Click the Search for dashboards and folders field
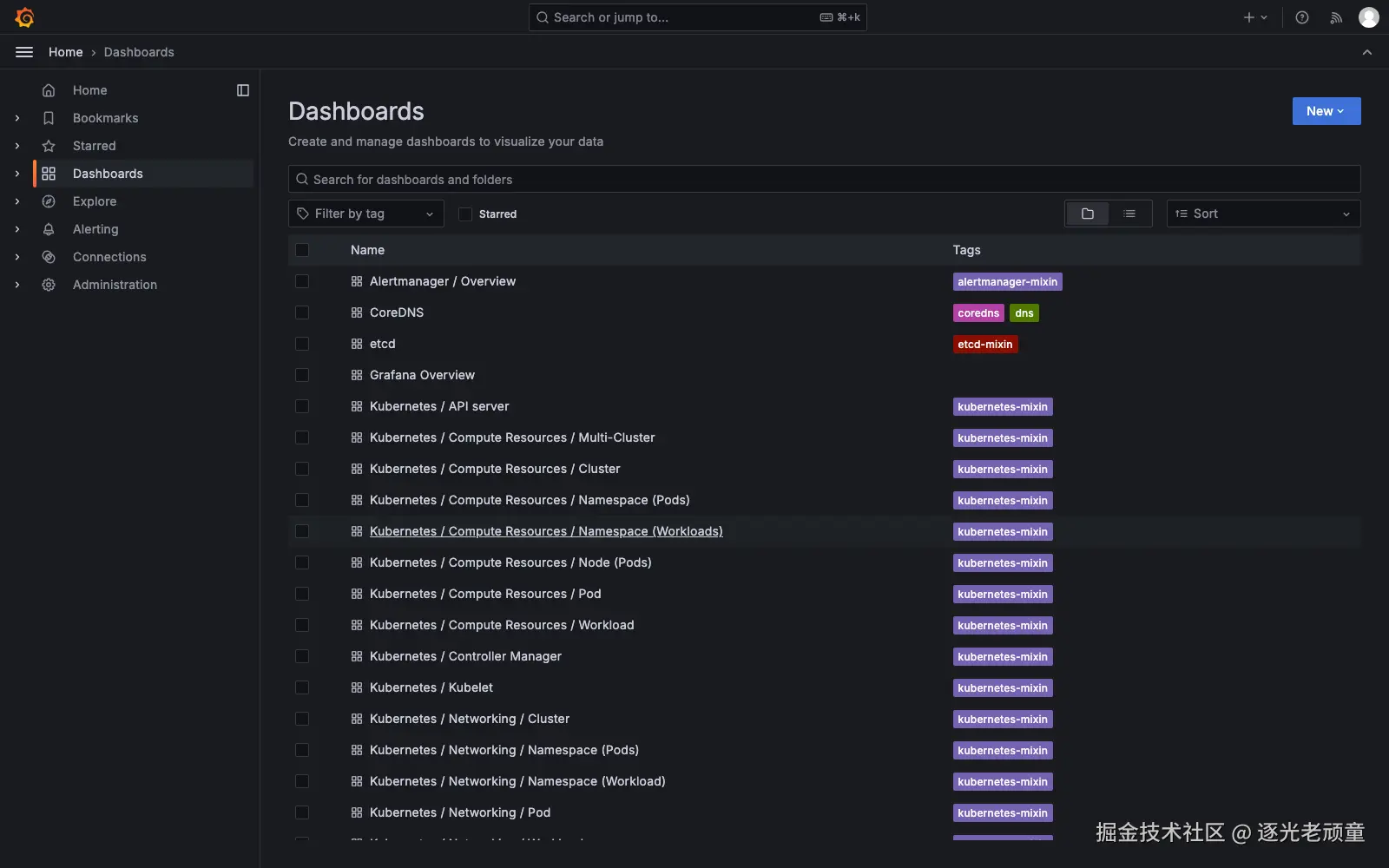The width and height of the screenshot is (1389, 868). point(824,179)
